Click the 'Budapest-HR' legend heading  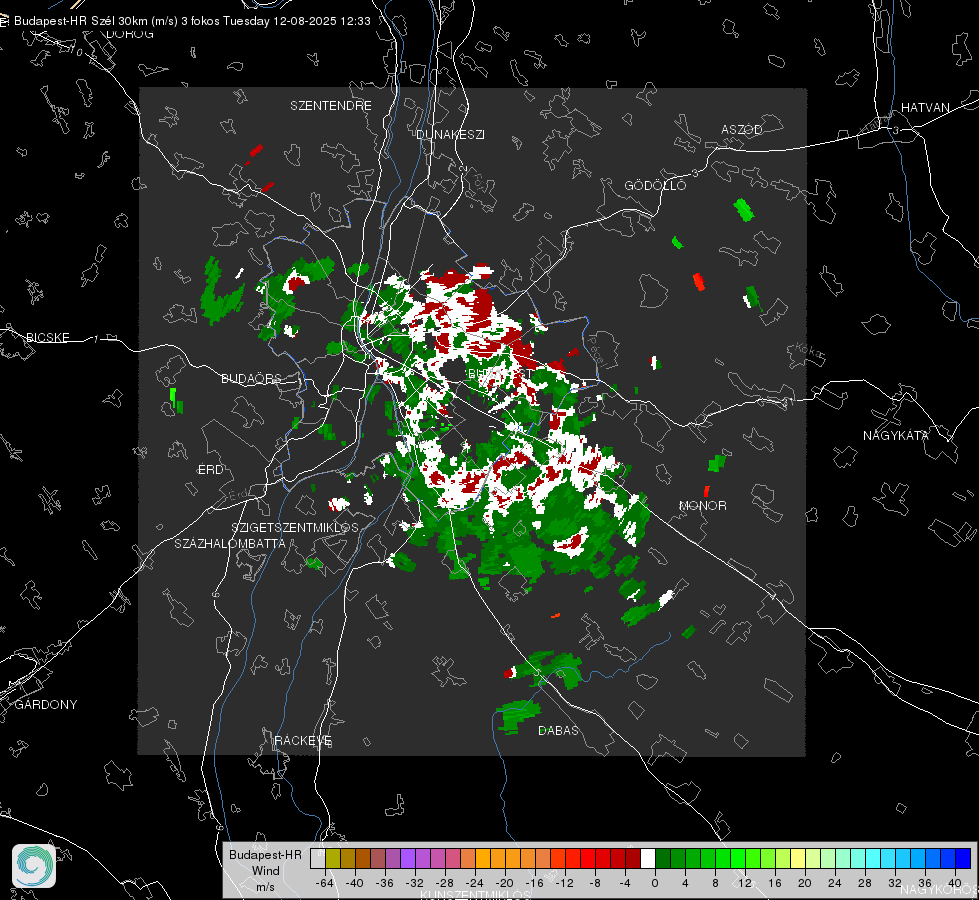[265, 855]
